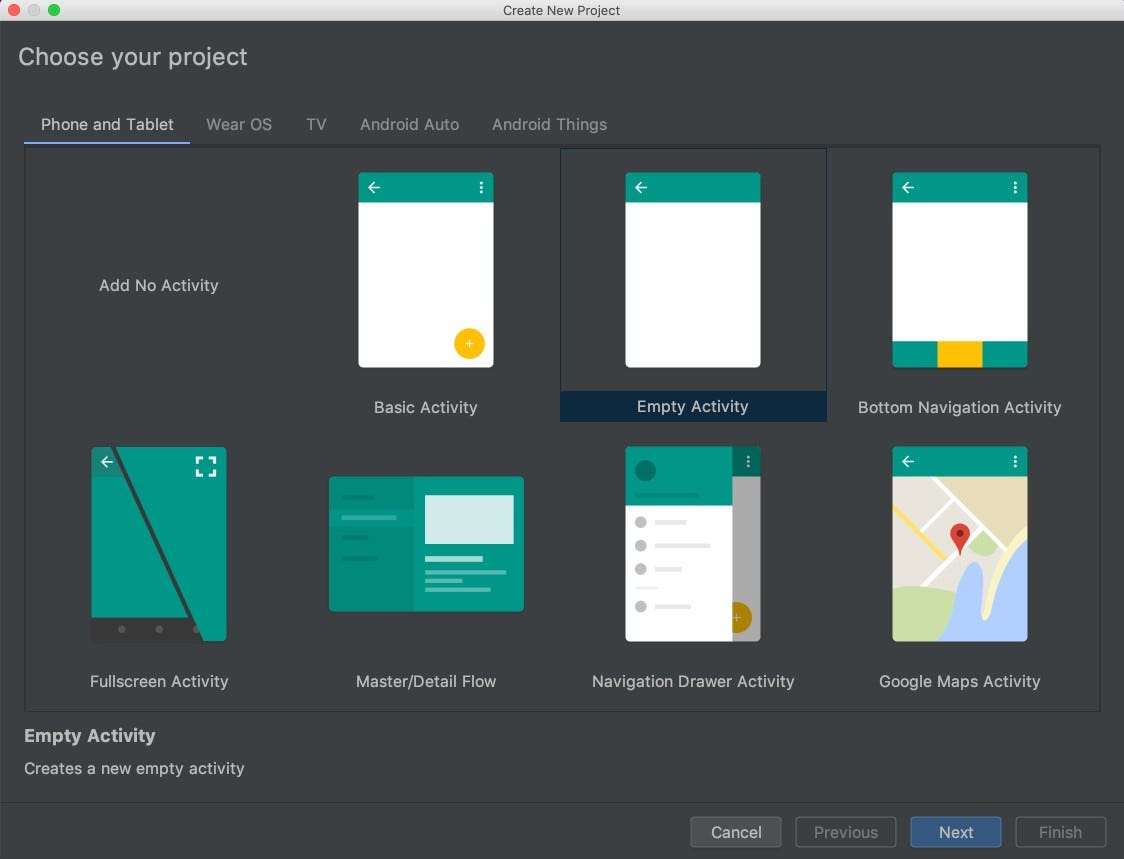Click the green zoom window button
The image size is (1124, 859).
pyautogui.click(x=54, y=10)
